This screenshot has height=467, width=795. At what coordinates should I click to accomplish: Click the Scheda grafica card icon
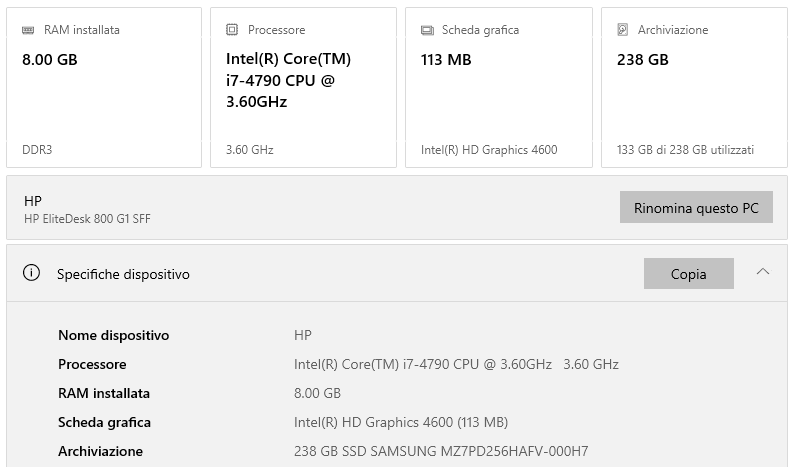click(x=427, y=30)
